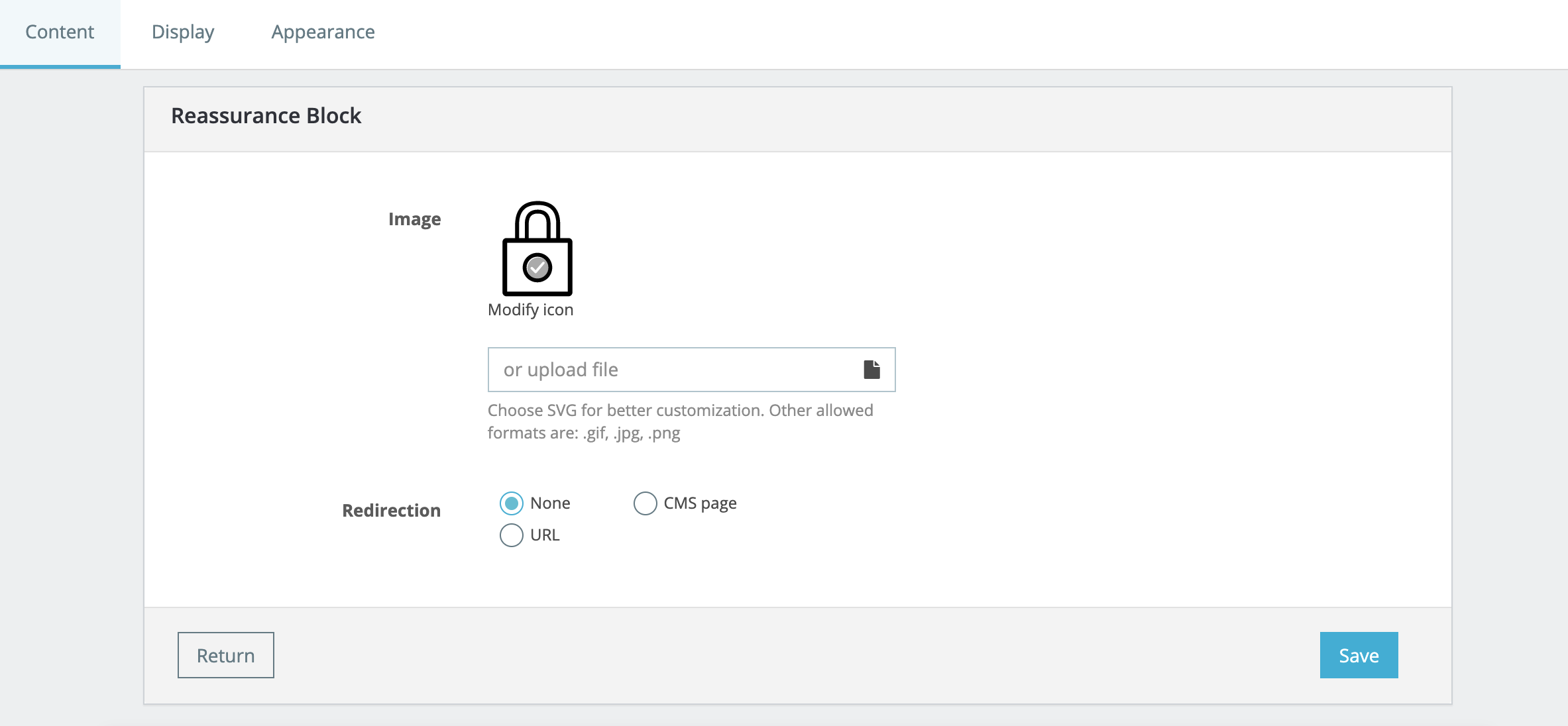The width and height of the screenshot is (1568, 726).
Task: Click the Redirection section label
Action: click(391, 510)
